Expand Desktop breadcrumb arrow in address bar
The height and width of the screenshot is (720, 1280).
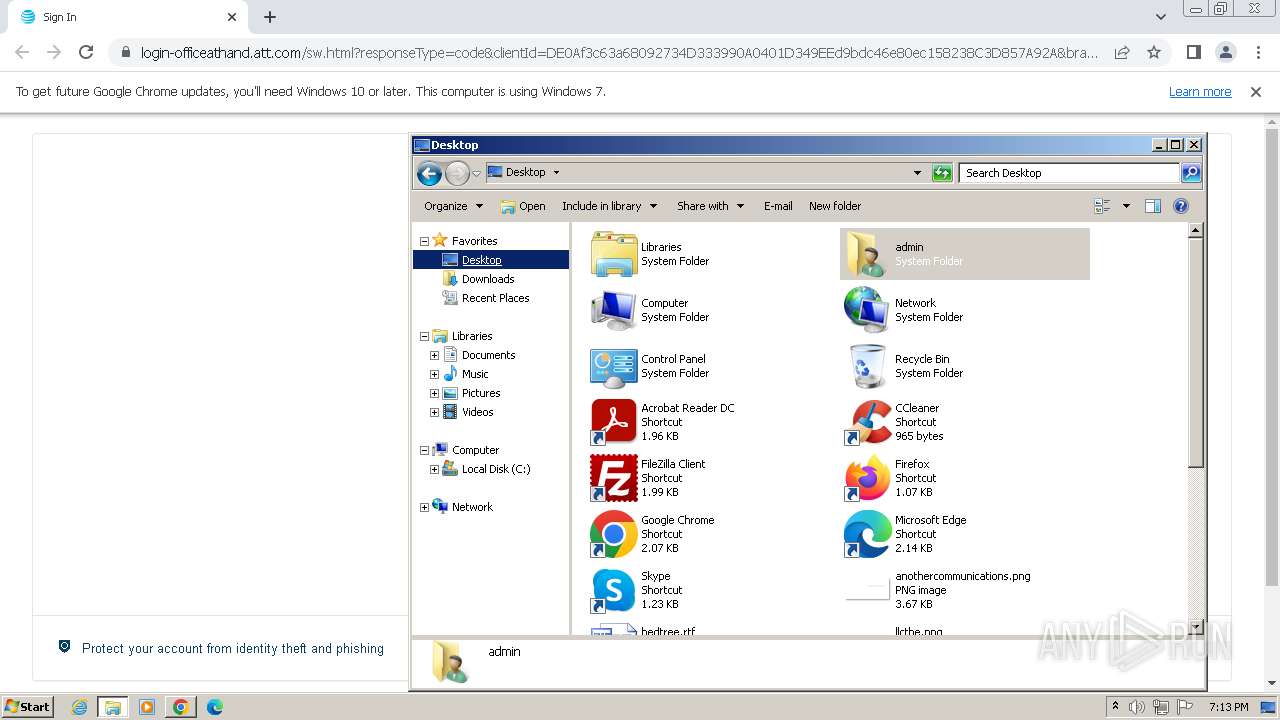pyautogui.click(x=556, y=173)
